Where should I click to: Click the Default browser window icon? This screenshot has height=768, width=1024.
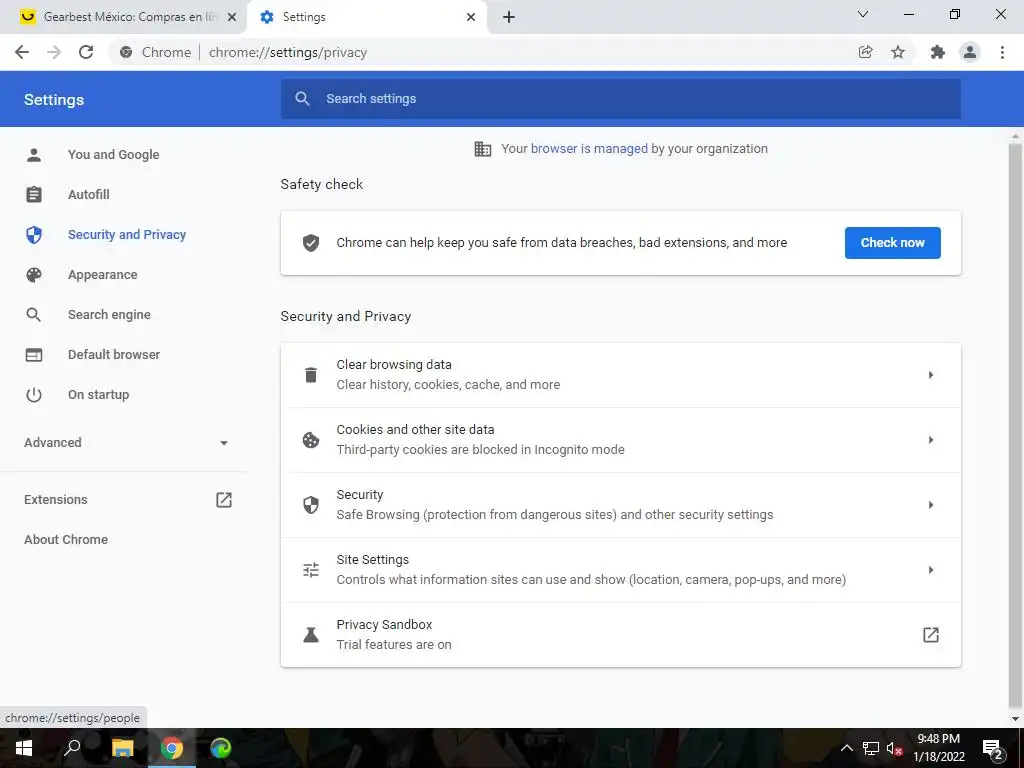(34, 355)
